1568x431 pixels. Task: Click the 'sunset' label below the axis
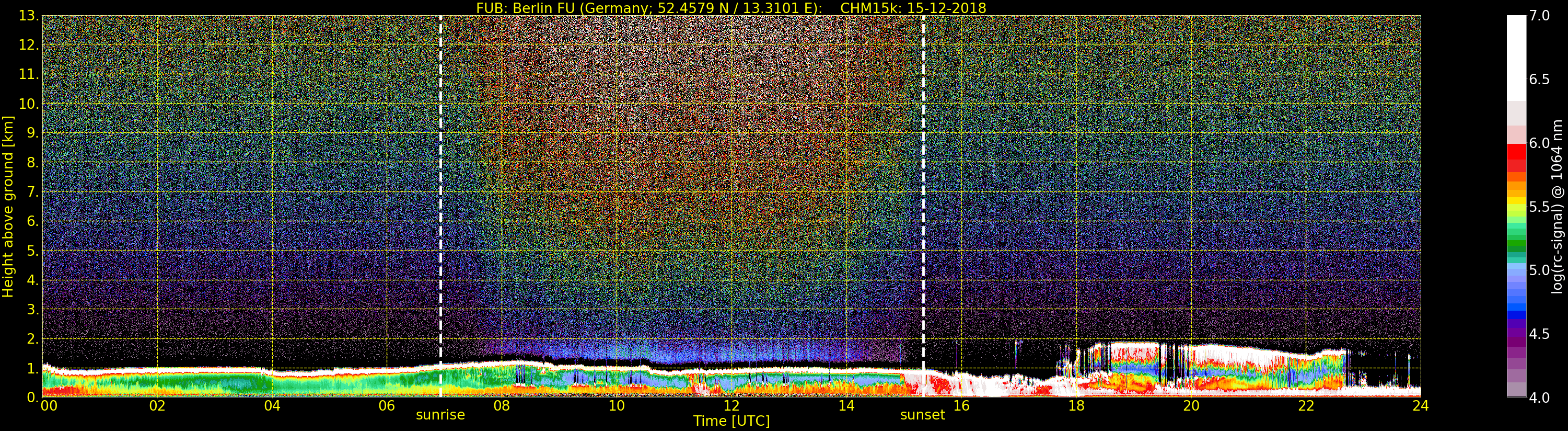click(923, 415)
